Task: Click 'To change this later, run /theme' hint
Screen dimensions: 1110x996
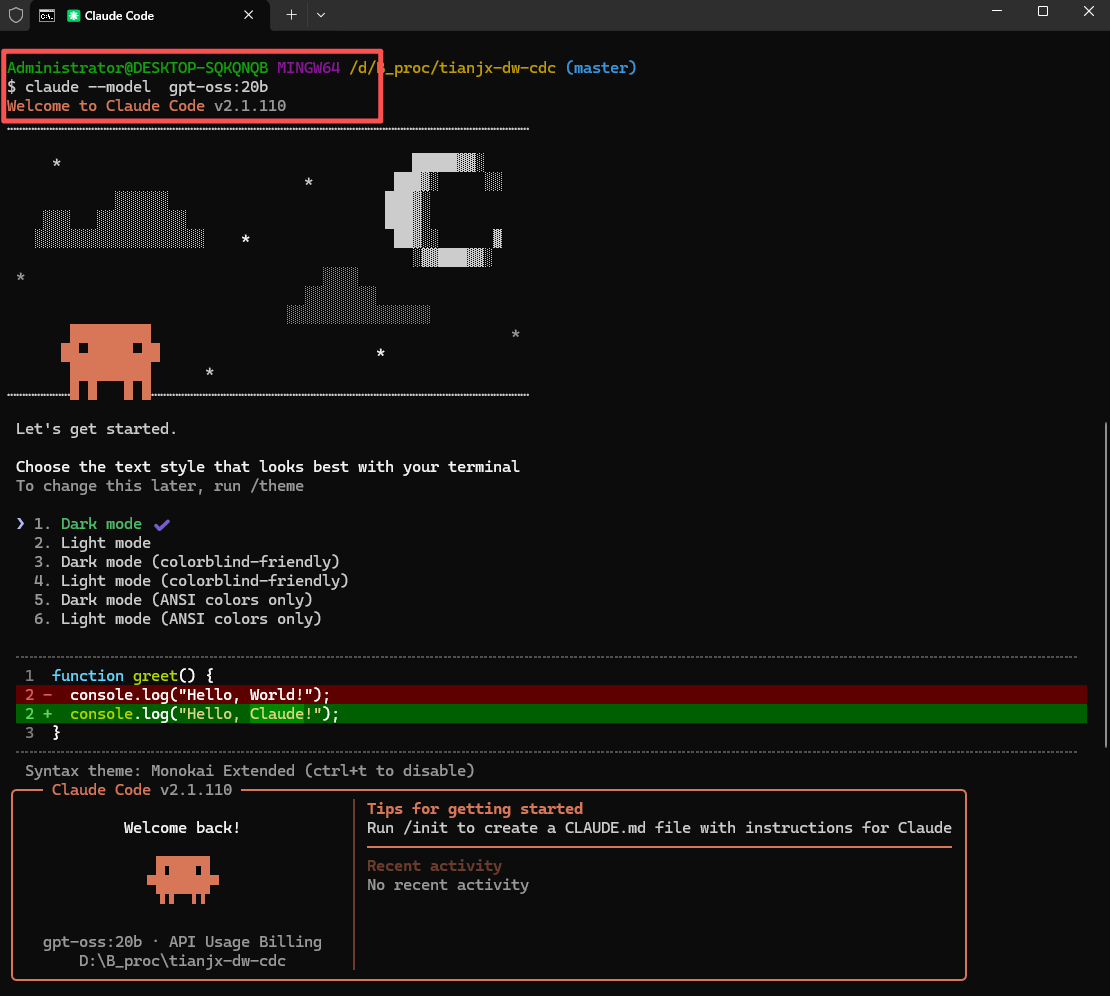Action: tap(160, 486)
